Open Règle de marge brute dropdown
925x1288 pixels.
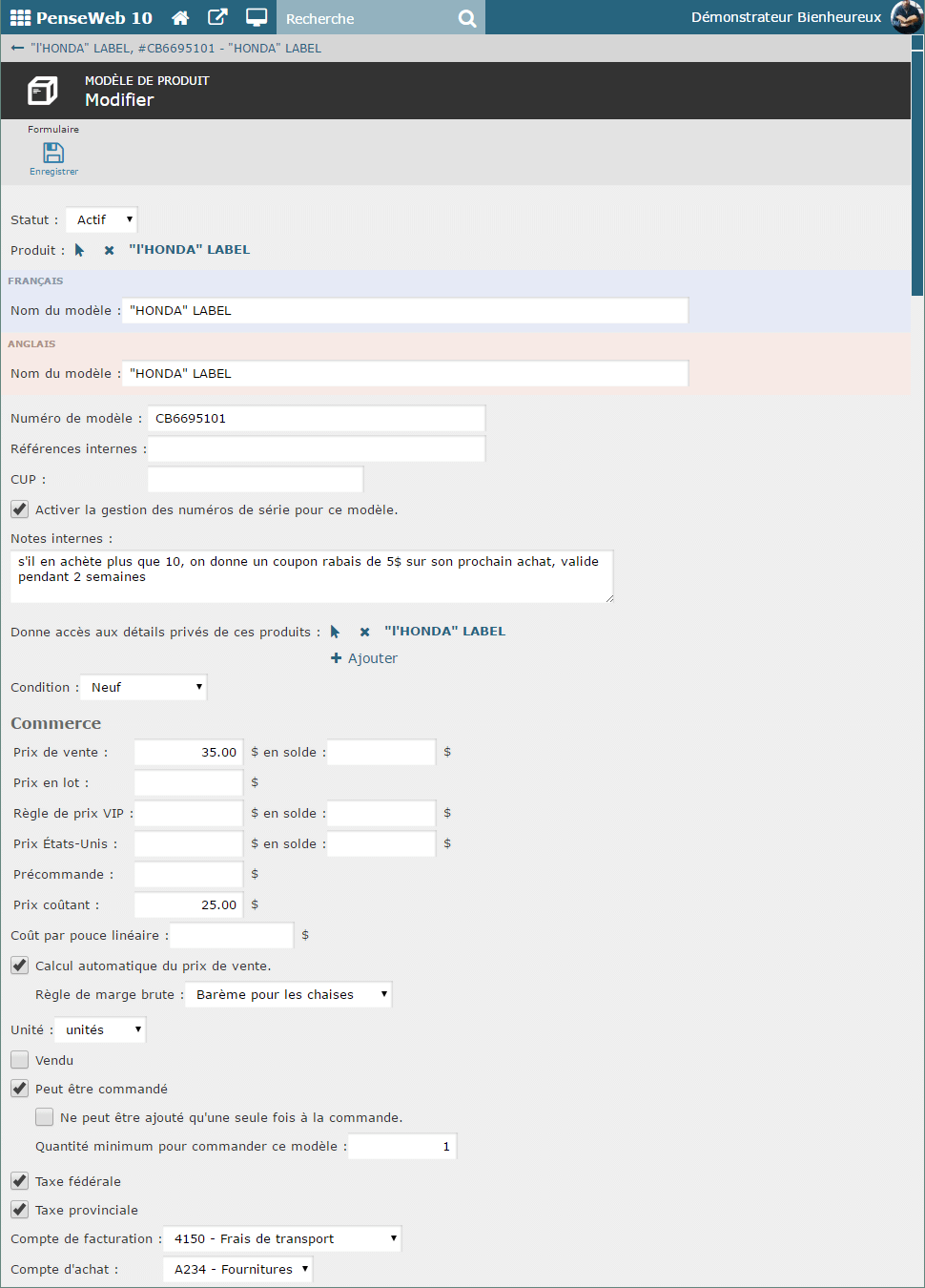pos(288,994)
